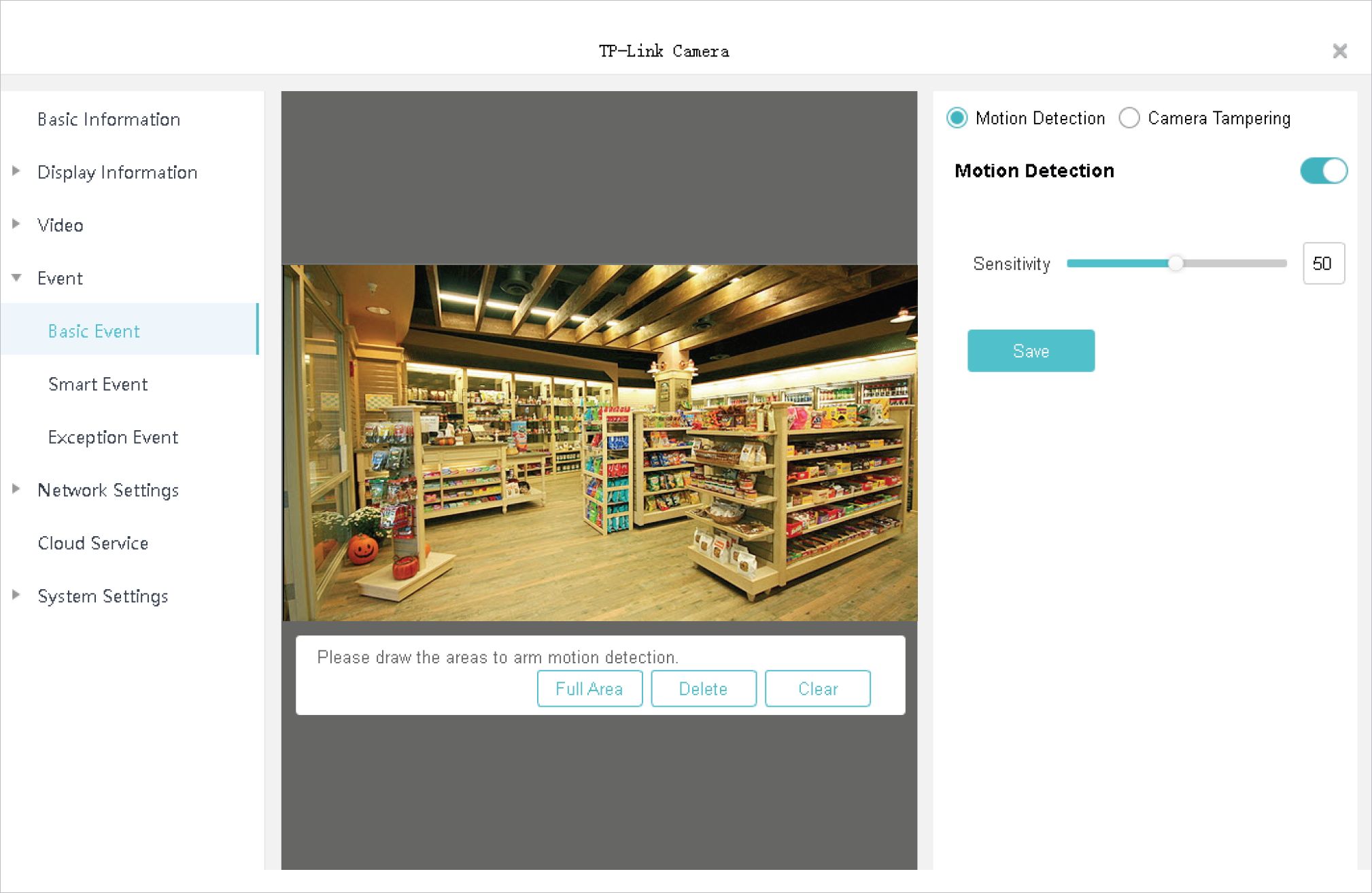
Task: Click the sensitivity value field showing 50
Action: 1322,264
